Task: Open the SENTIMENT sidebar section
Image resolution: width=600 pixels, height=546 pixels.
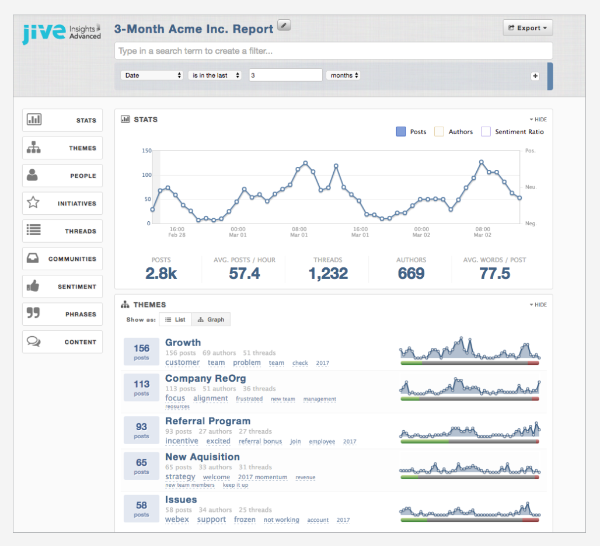Action: click(62, 286)
